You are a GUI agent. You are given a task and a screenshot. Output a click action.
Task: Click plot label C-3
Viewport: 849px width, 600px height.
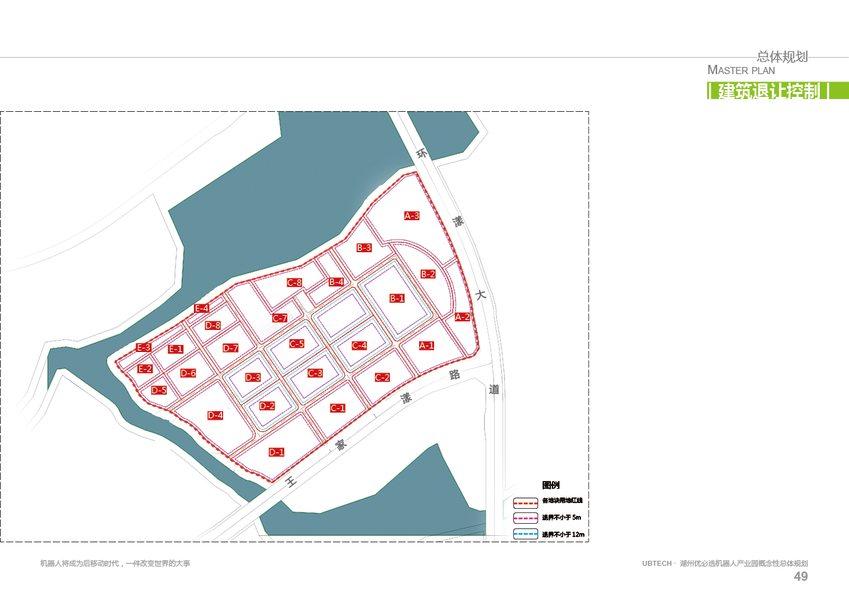tap(315, 373)
